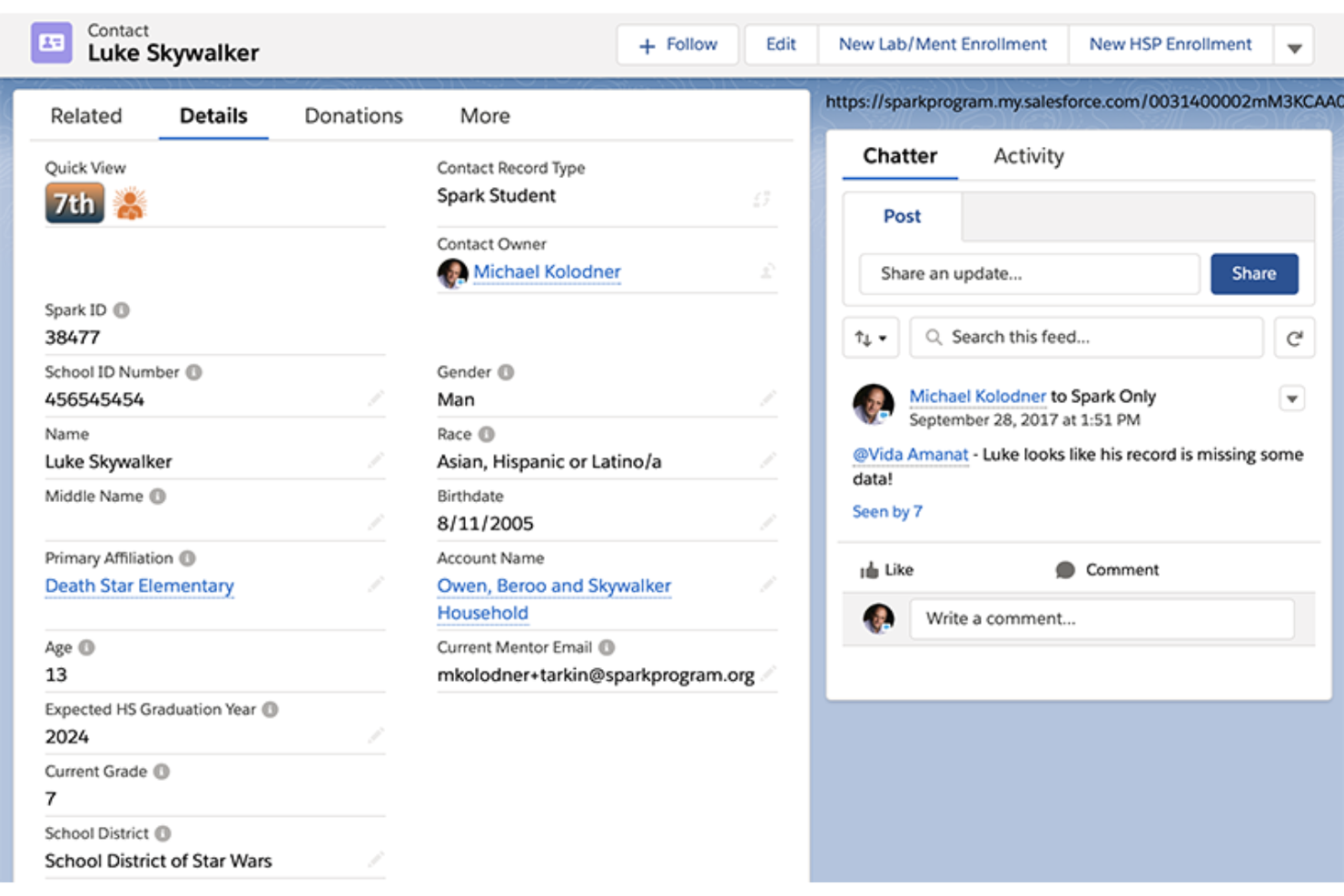This screenshot has height=896, width=1344.
Task: Like Michael Kolodner's Chatter post
Action: pyautogui.click(x=886, y=569)
